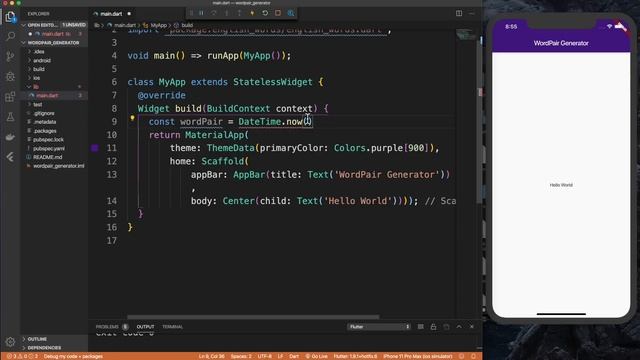Screen dimensions: 640x360
Task: Open the Docker view in activity bar
Action: tap(10, 137)
